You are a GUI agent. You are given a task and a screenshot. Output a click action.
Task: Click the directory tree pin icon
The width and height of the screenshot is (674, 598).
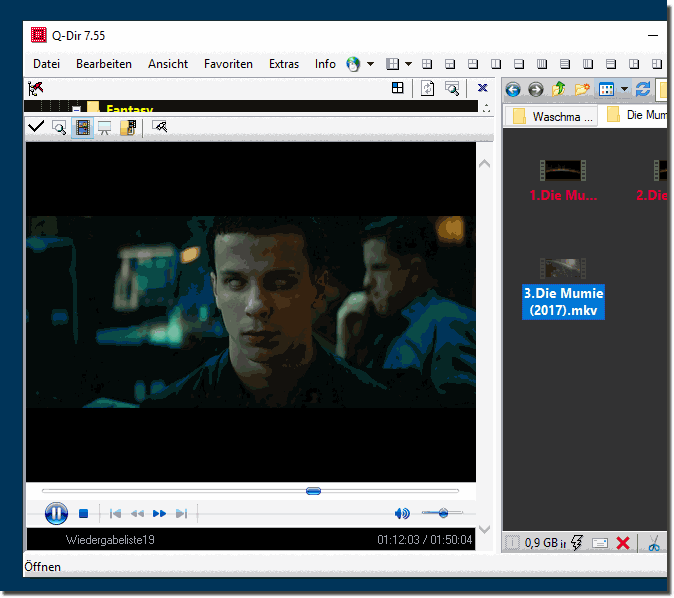tap(36, 89)
